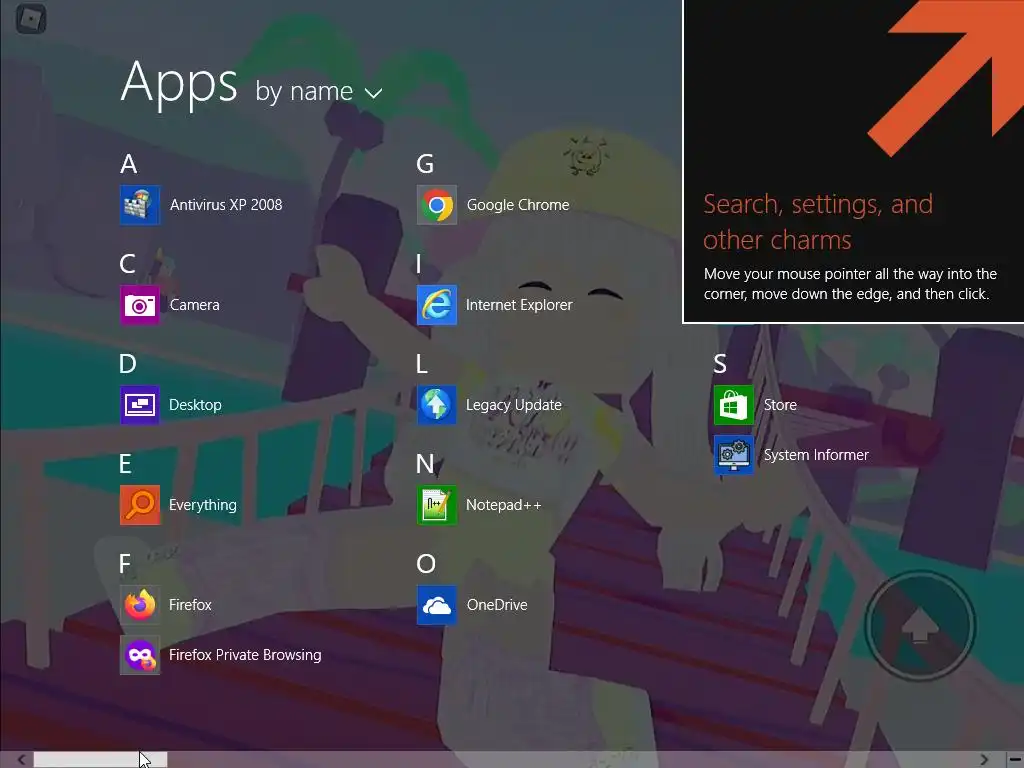Open Firefox Private Browsing icon
This screenshot has width=1024, height=768.
point(140,654)
